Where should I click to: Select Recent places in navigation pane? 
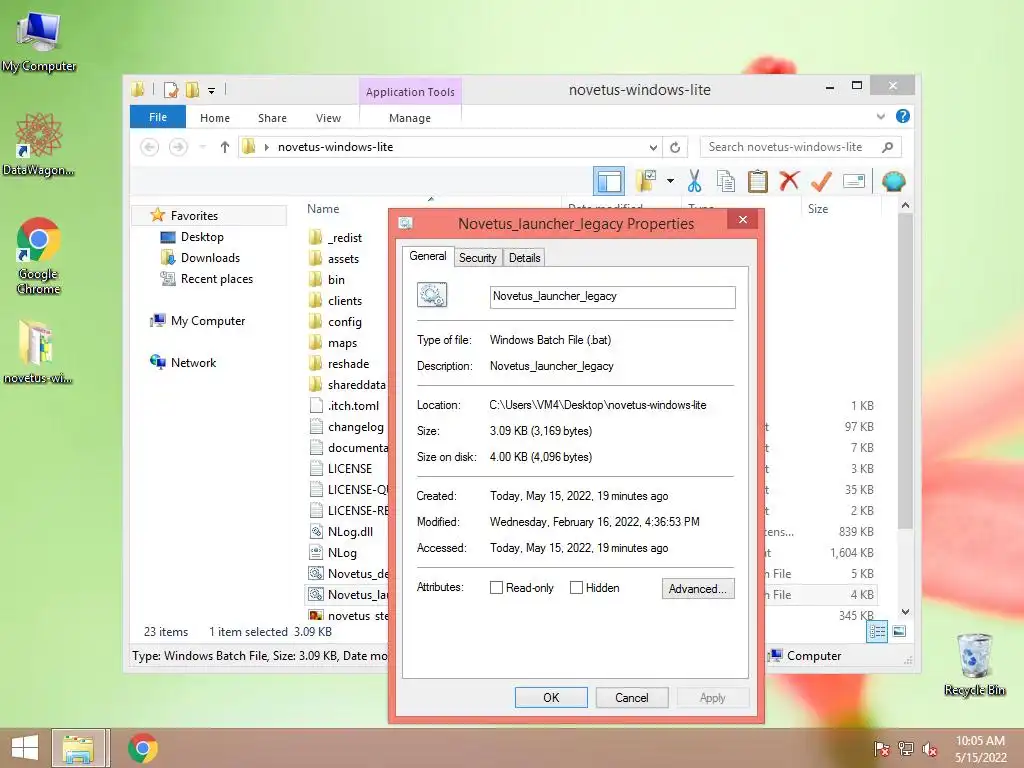(x=217, y=279)
